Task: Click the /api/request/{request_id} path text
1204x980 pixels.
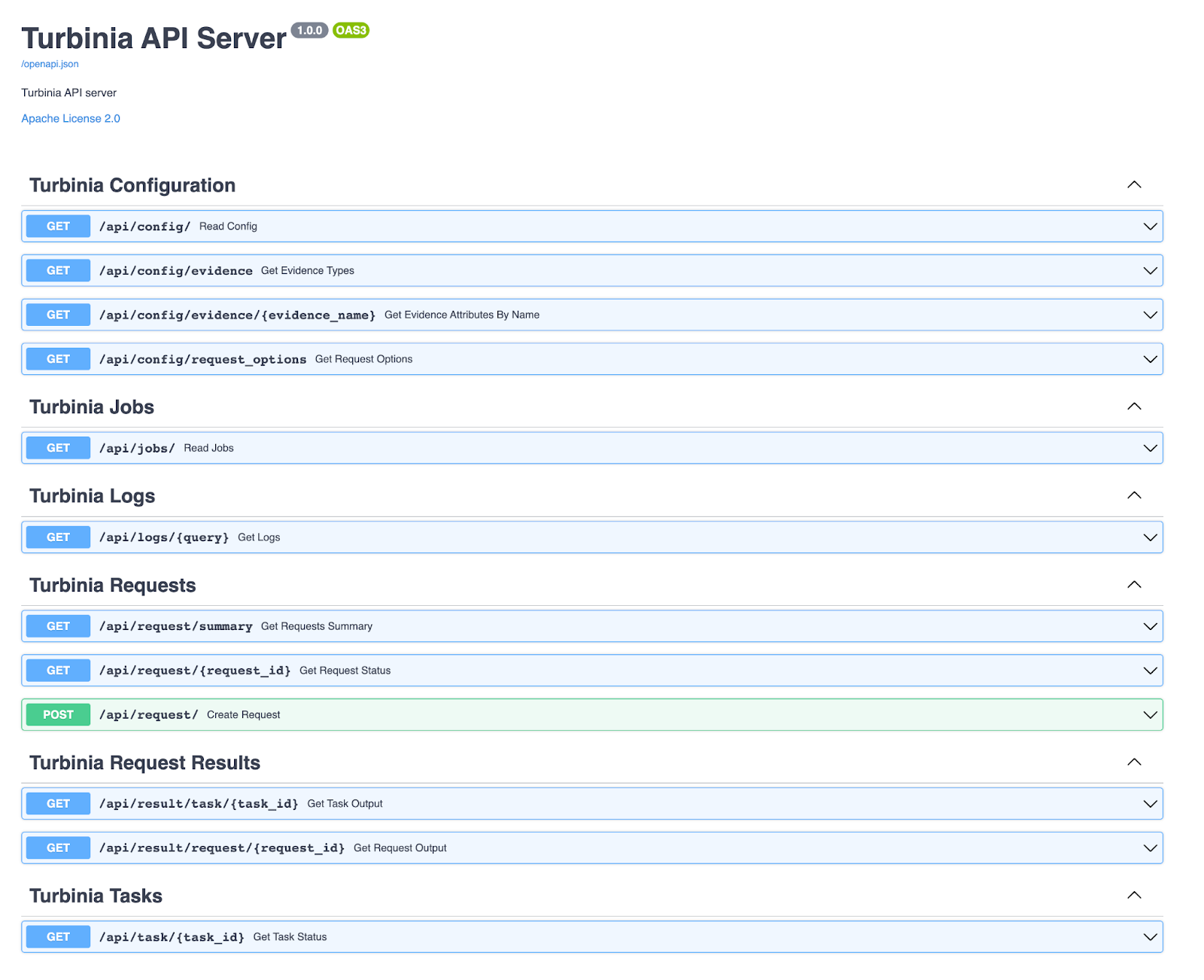Action: click(195, 671)
